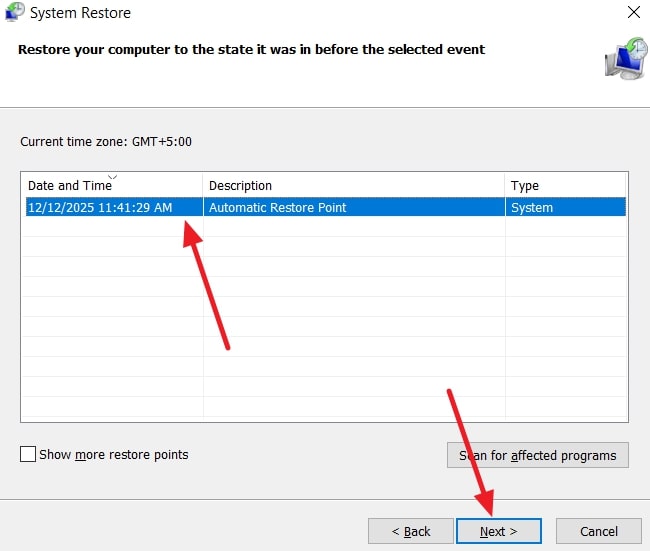Click the System Restore monitor graphic icon
Screen dimensions: 650x551
(626, 58)
